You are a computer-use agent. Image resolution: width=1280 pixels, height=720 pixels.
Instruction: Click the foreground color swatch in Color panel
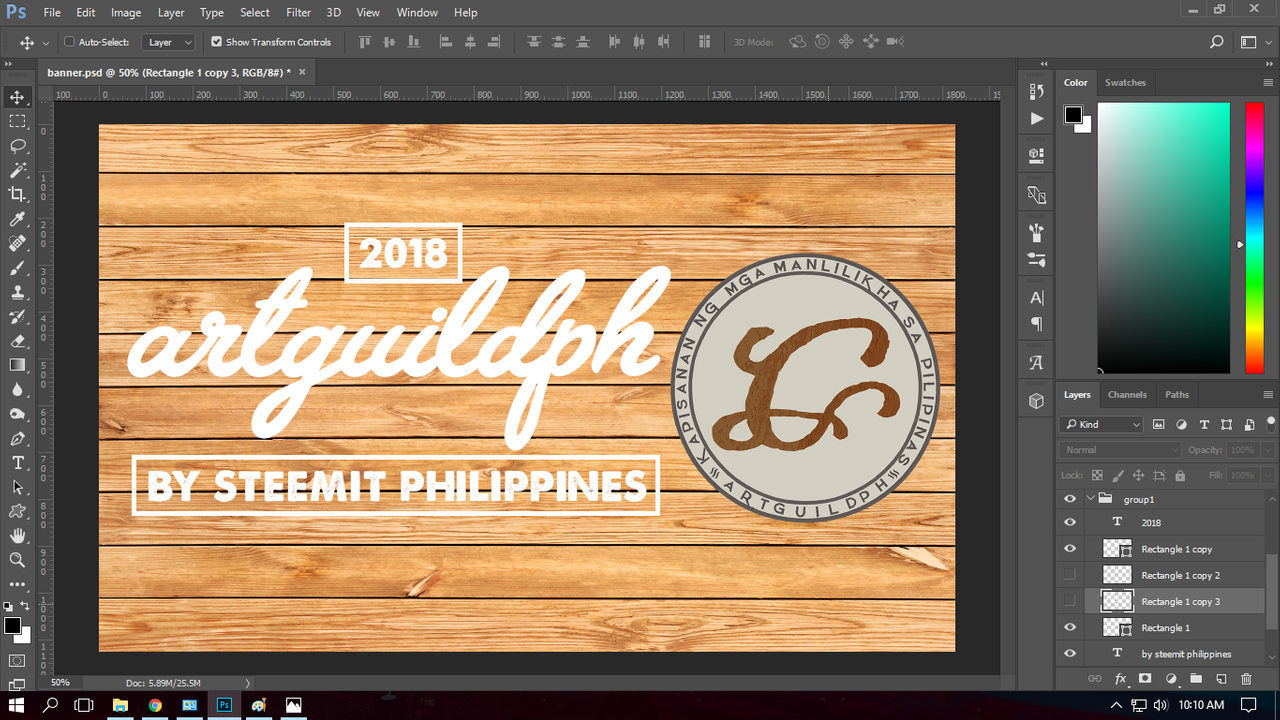[1072, 114]
